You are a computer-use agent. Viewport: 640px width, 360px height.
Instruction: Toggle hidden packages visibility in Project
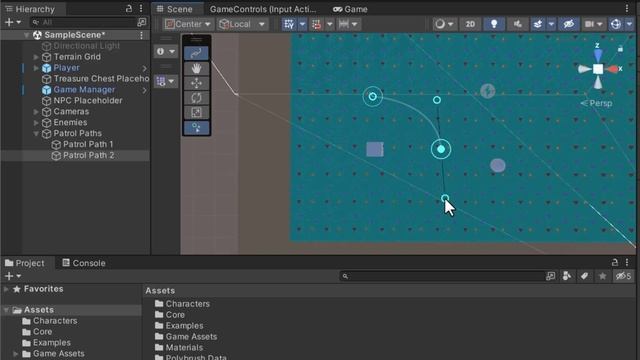coord(623,276)
